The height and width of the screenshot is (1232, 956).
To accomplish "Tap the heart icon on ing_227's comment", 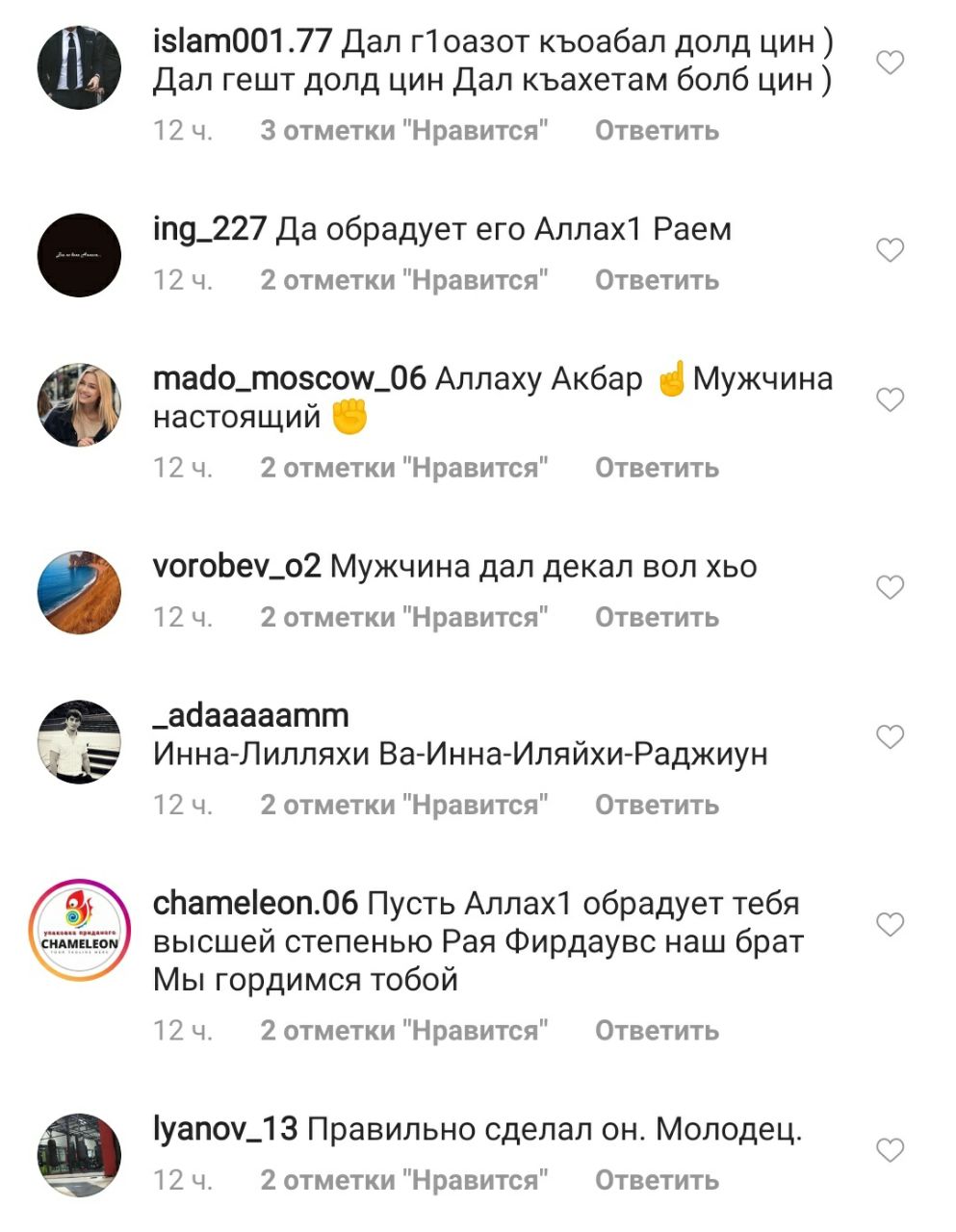I will coord(891,250).
